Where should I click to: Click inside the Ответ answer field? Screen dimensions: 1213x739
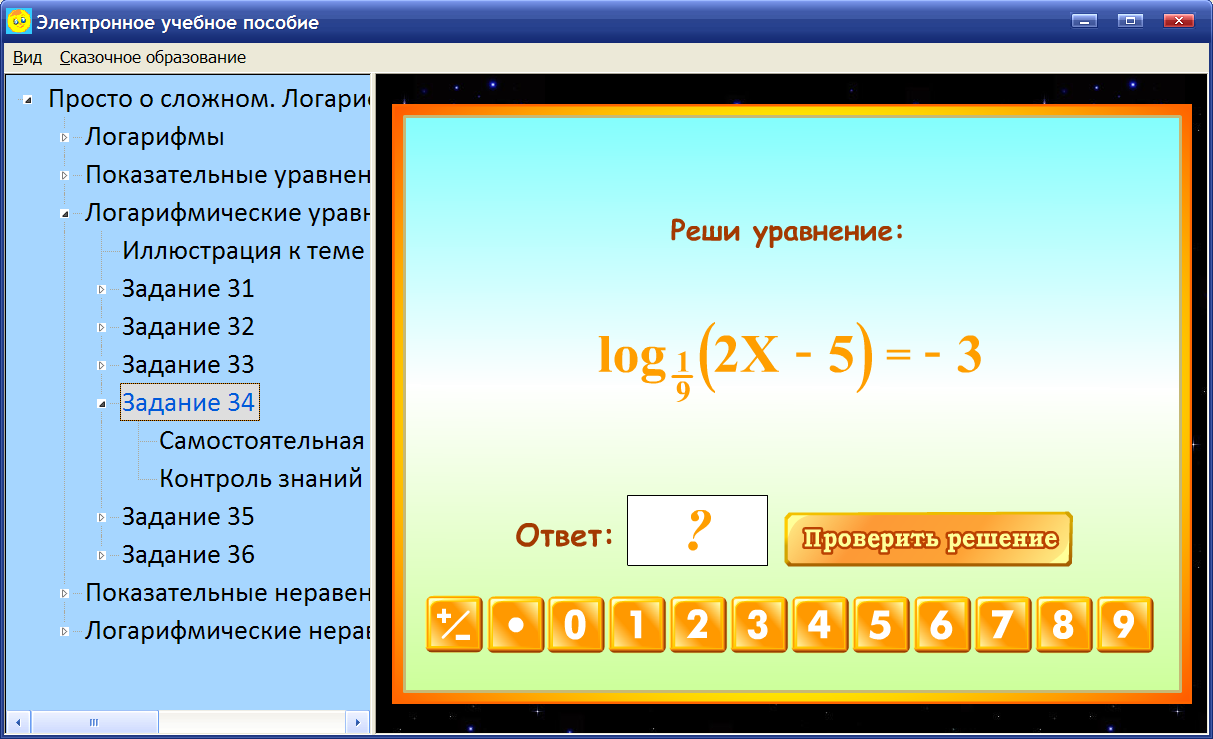696,530
